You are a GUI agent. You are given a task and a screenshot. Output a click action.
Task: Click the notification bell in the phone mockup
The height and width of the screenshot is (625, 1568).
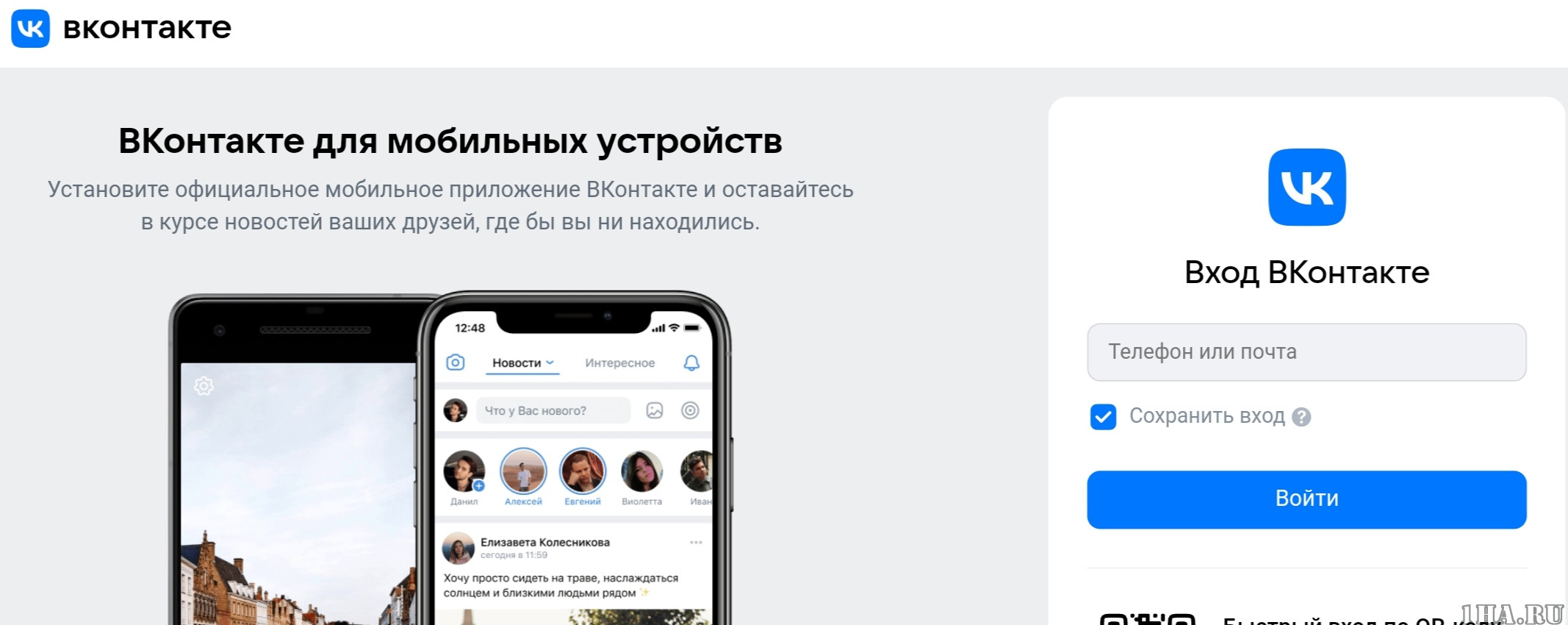pyautogui.click(x=691, y=362)
